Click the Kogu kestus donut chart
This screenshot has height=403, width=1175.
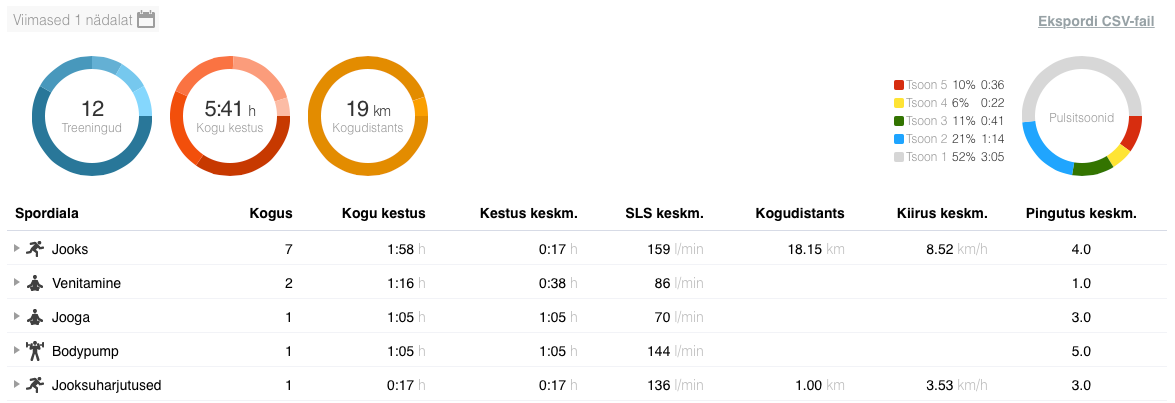[230, 116]
